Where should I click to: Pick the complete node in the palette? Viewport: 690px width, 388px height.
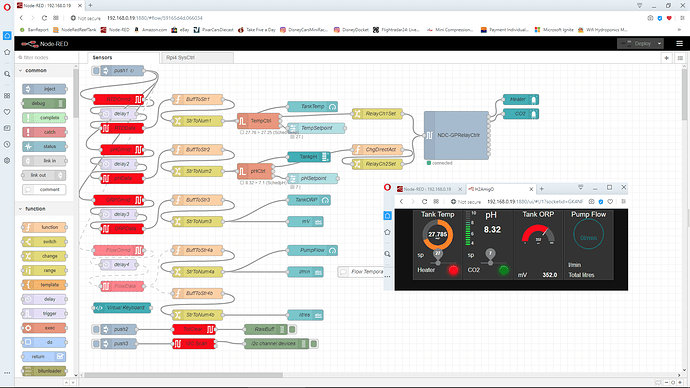point(44,118)
